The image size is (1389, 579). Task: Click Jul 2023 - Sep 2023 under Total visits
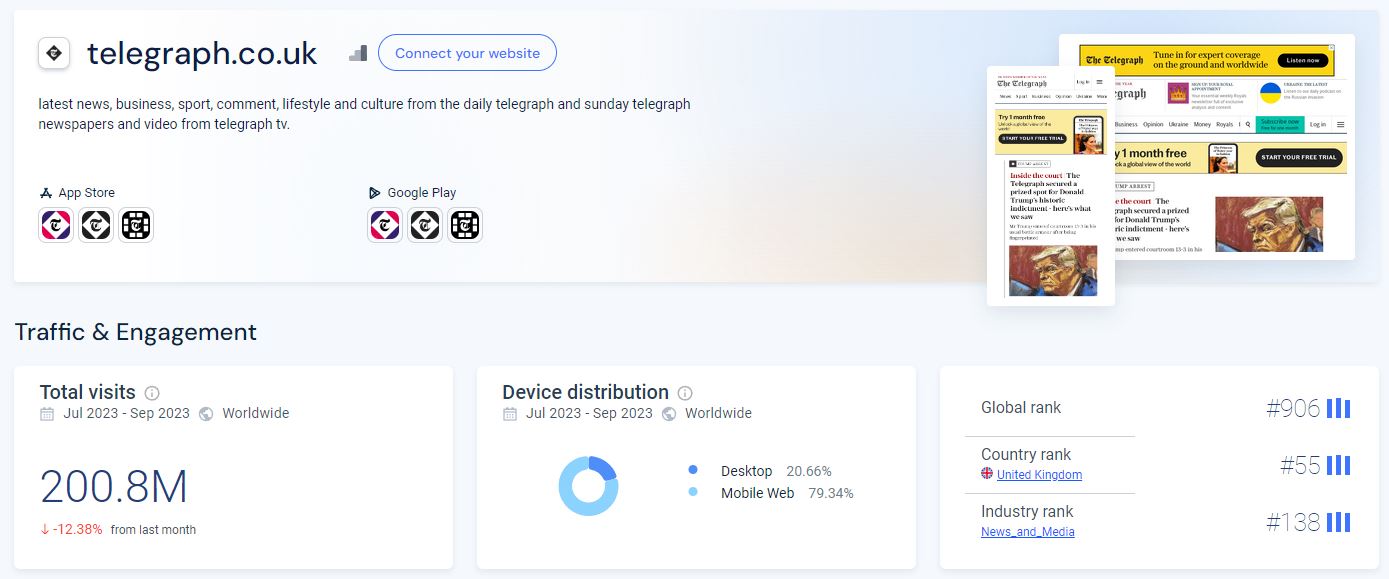(126, 413)
